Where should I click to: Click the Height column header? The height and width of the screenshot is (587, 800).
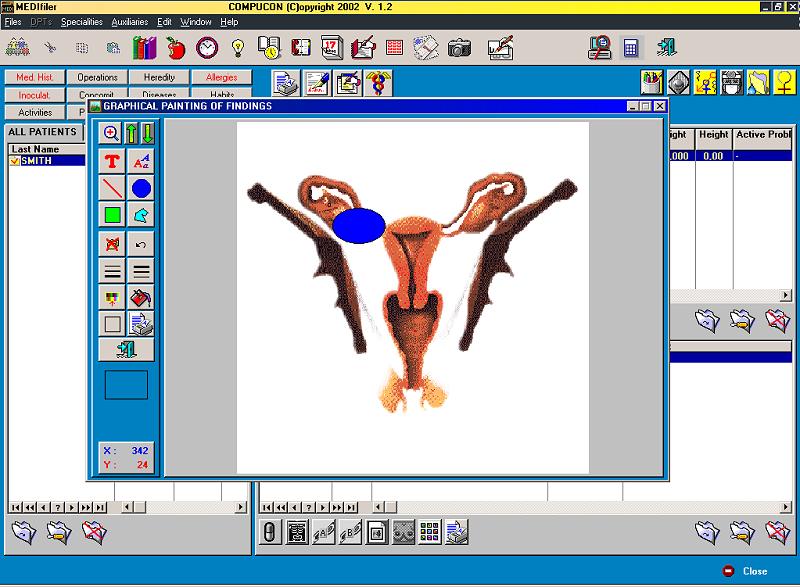(713, 137)
